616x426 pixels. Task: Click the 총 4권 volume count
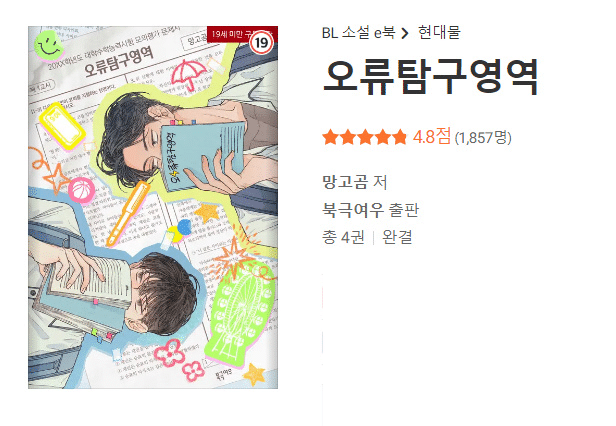tap(343, 237)
